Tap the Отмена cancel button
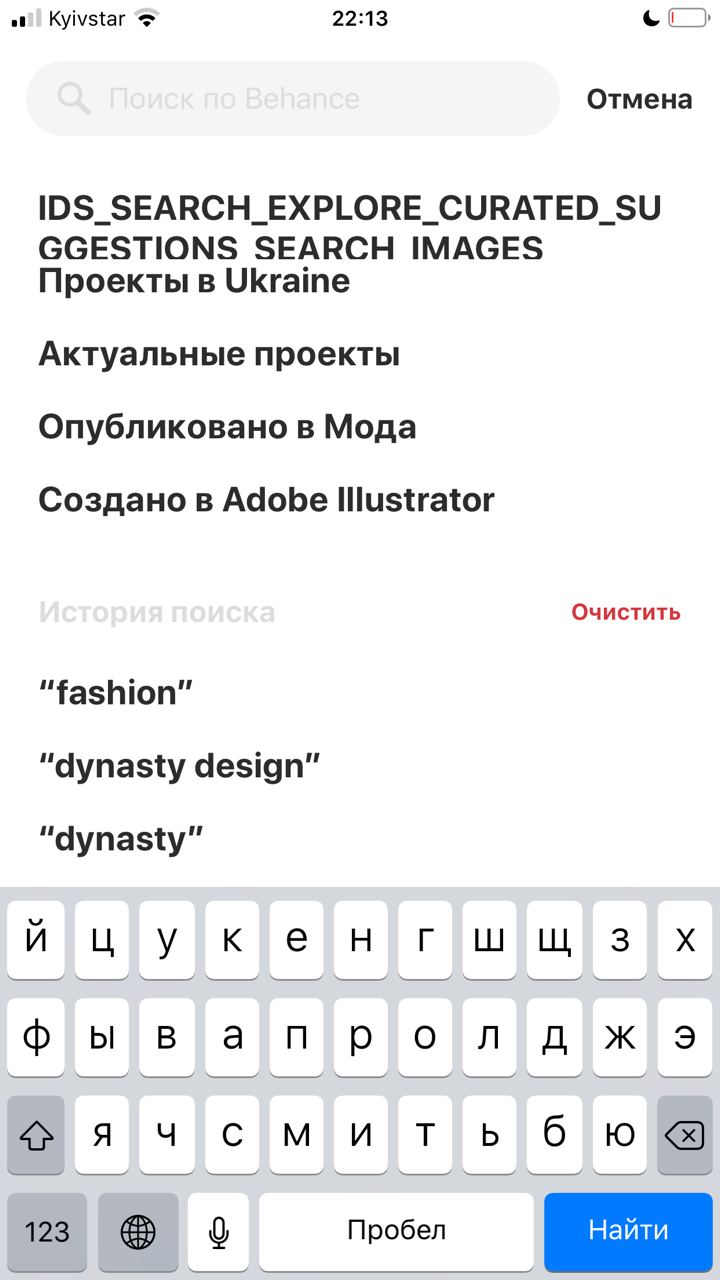The width and height of the screenshot is (720, 1280). (639, 99)
